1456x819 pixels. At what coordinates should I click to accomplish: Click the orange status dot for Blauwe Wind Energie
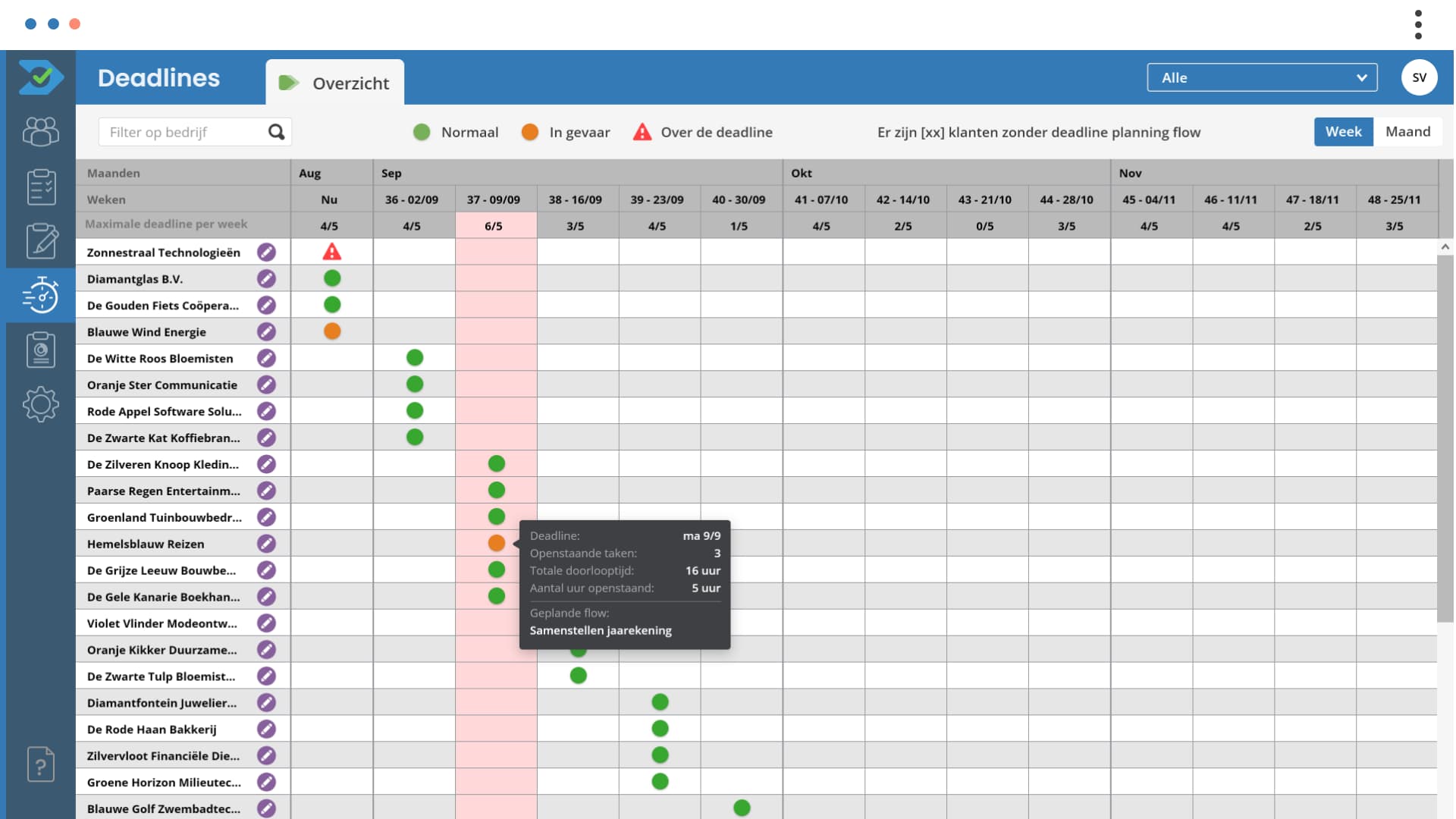[x=332, y=331]
